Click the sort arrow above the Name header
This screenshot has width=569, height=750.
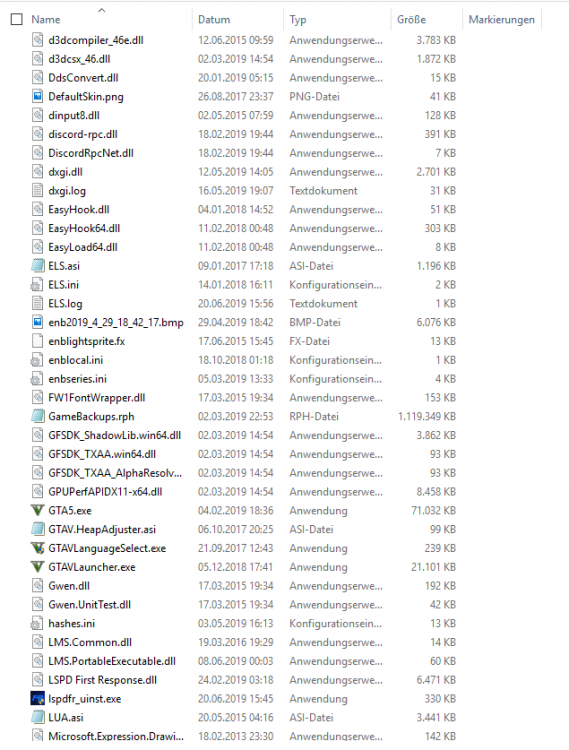[x=101, y=10]
